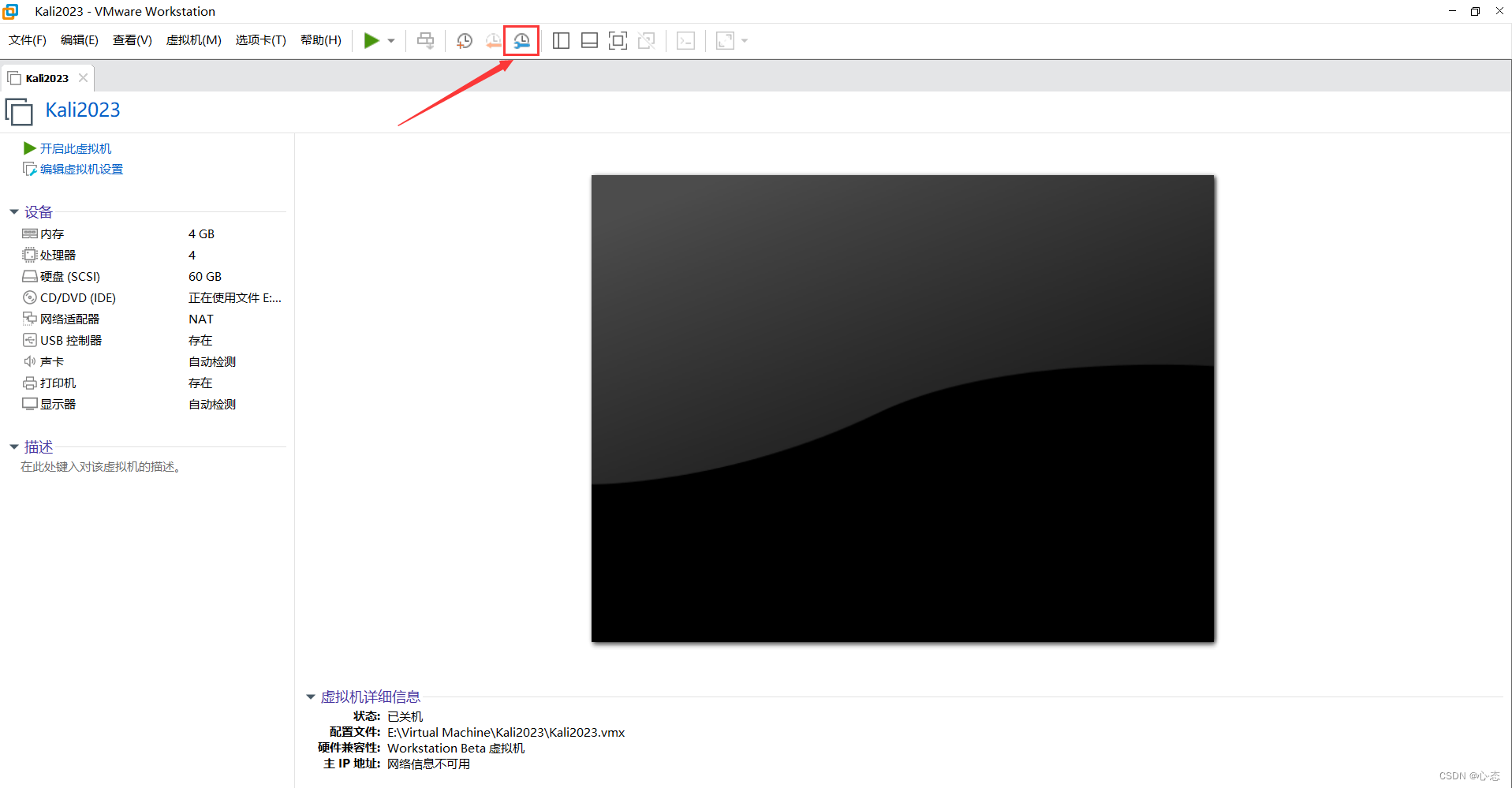Click the 网络信息不可用 IP address value
The height and width of the screenshot is (788, 1512).
coord(428,764)
